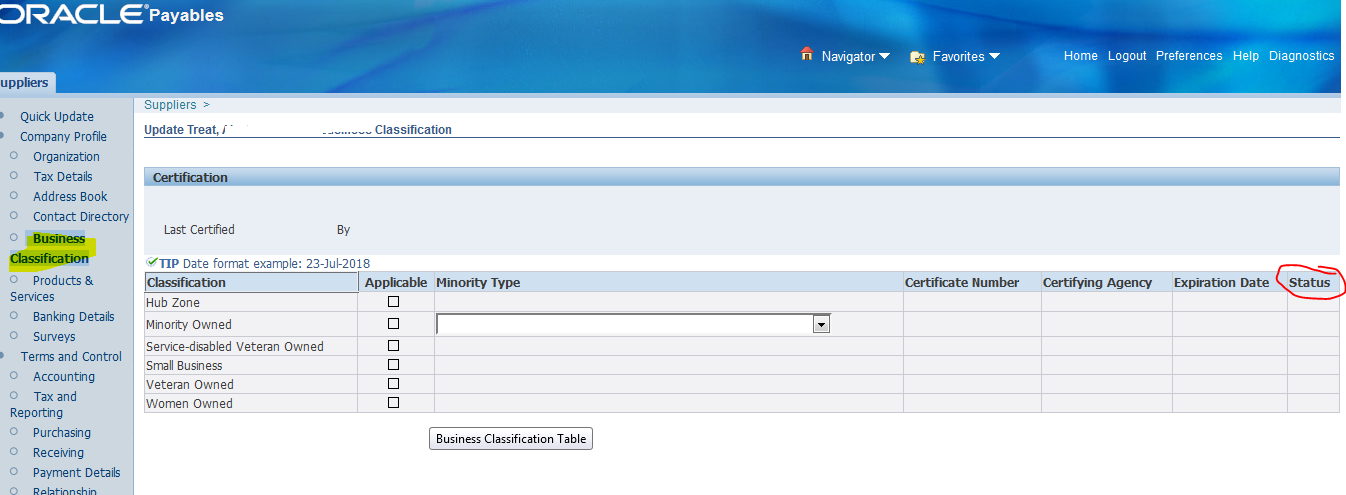Viewport: 1346px width, 495px height.
Task: Click the Logout link
Action: [x=1127, y=56]
